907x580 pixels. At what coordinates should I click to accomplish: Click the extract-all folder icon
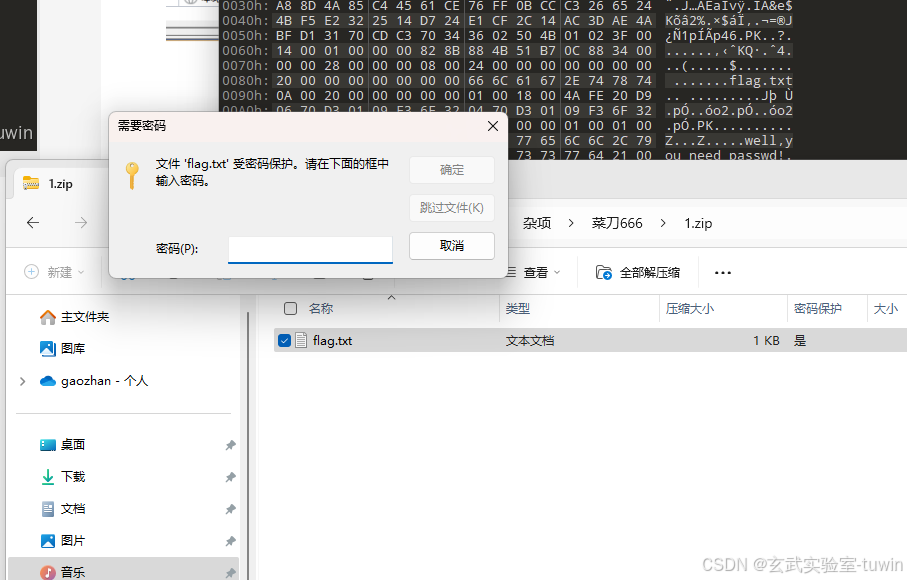click(604, 272)
